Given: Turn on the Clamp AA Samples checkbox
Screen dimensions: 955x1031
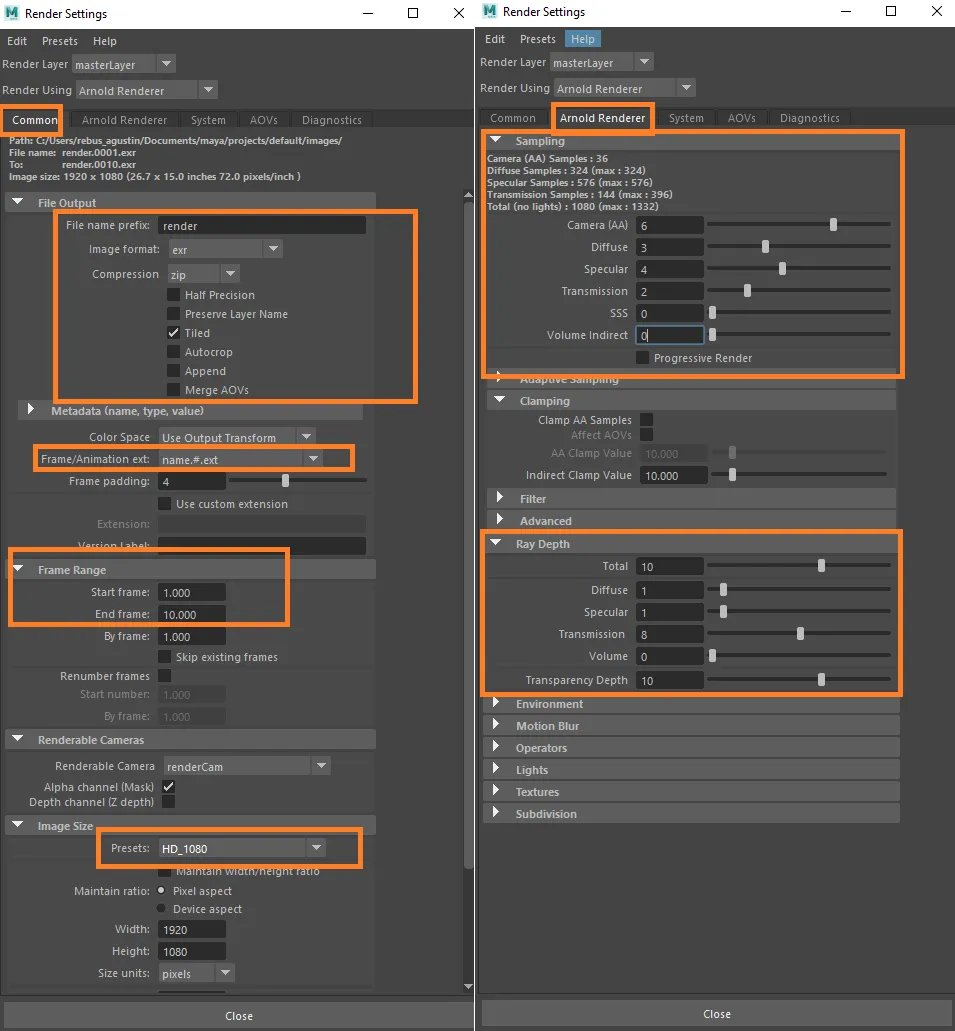Looking at the screenshot, I should (647, 420).
